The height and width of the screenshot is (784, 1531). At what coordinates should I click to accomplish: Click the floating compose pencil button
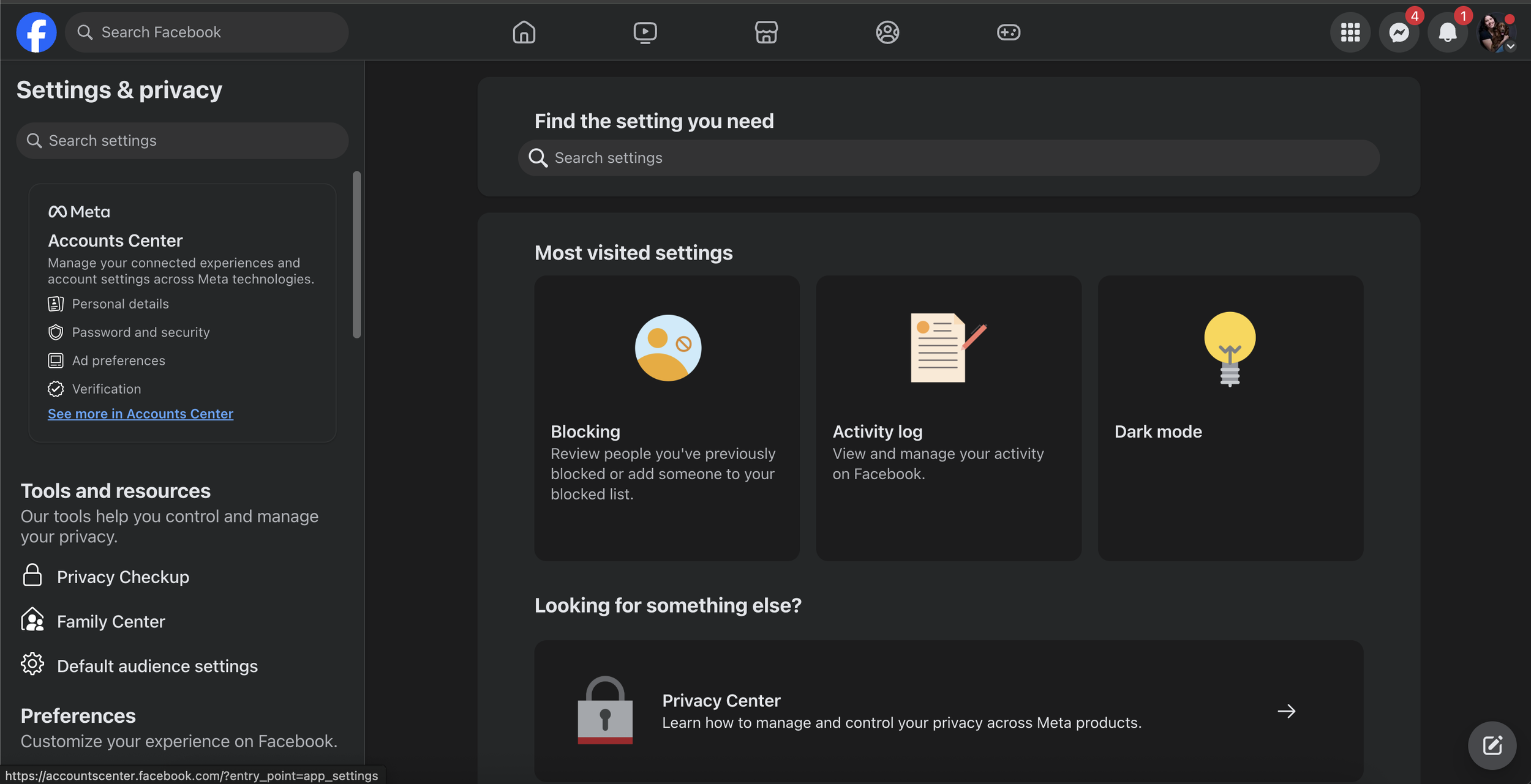tap(1492, 745)
